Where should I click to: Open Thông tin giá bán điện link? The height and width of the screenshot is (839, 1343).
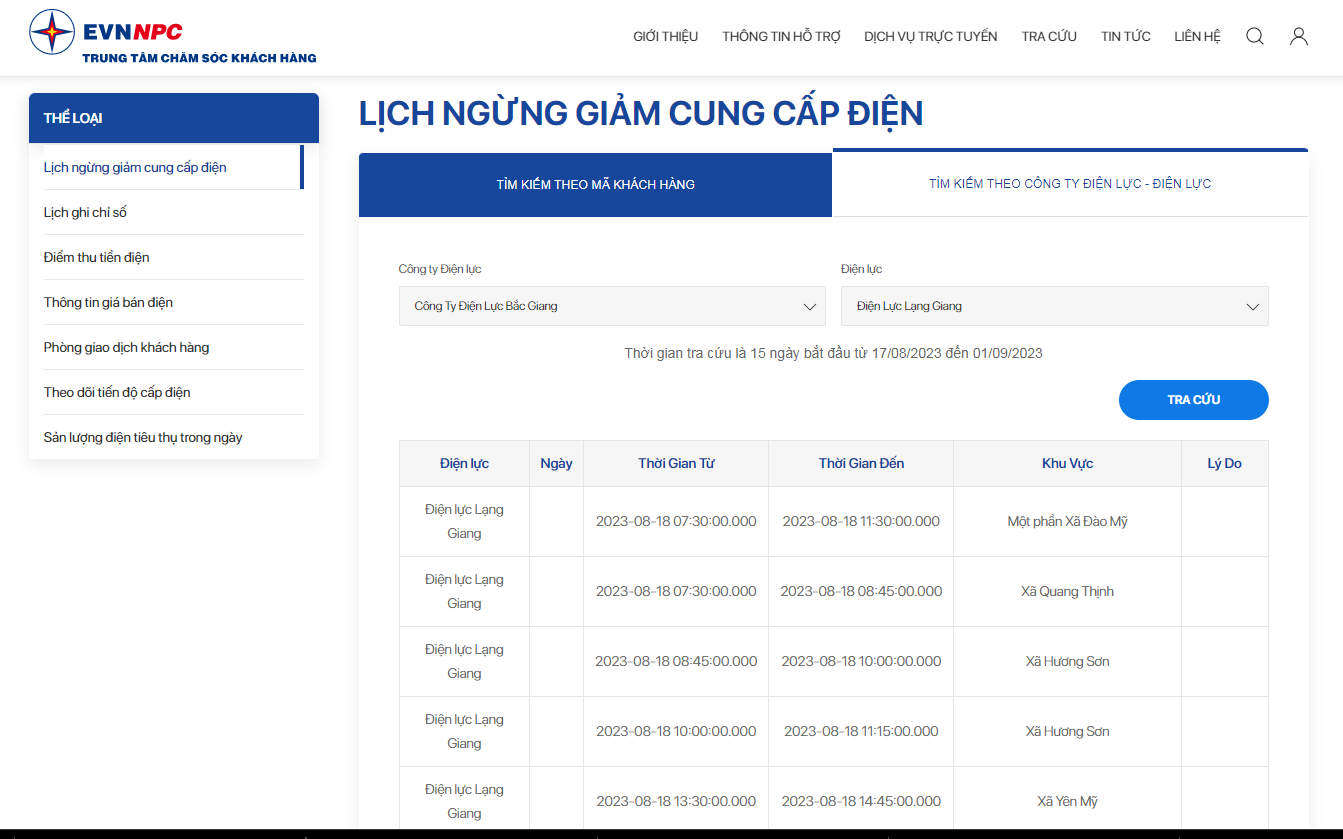[x=108, y=302]
